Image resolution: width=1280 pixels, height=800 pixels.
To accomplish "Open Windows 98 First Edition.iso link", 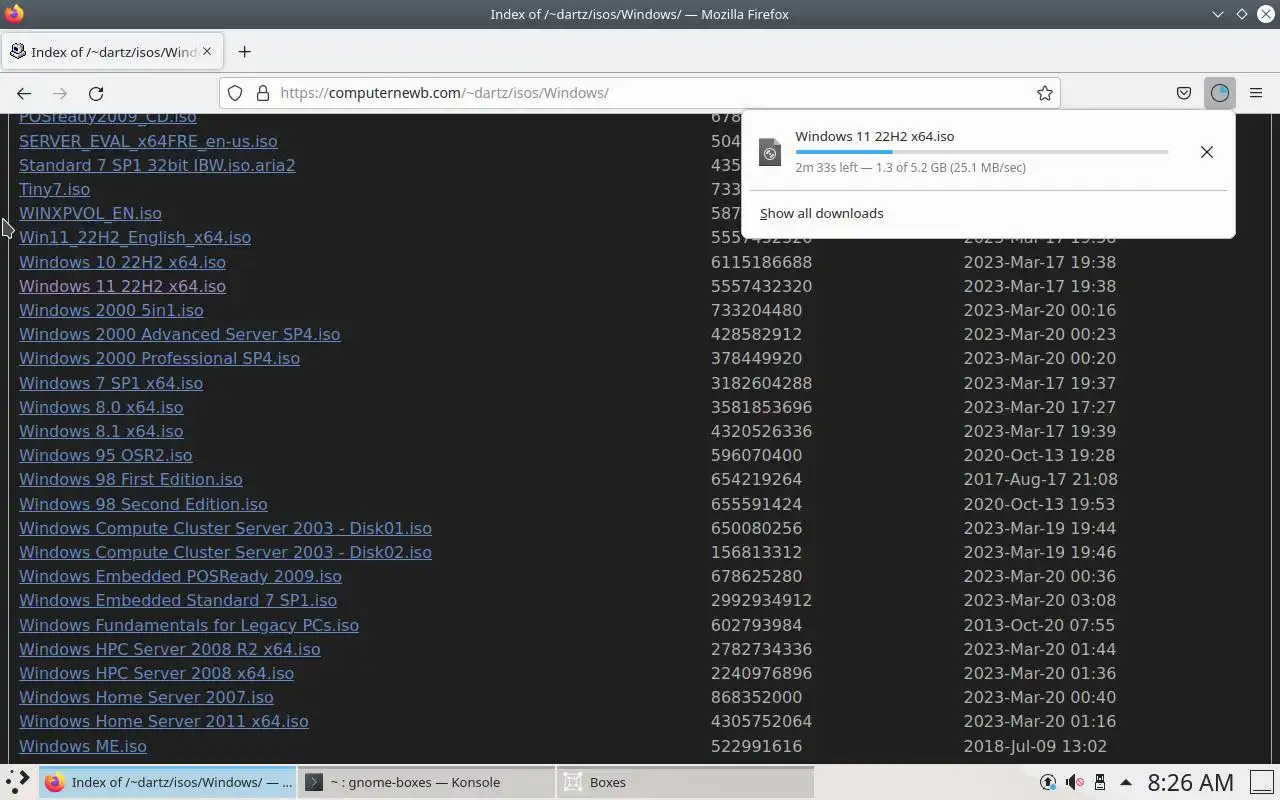I will (131, 479).
